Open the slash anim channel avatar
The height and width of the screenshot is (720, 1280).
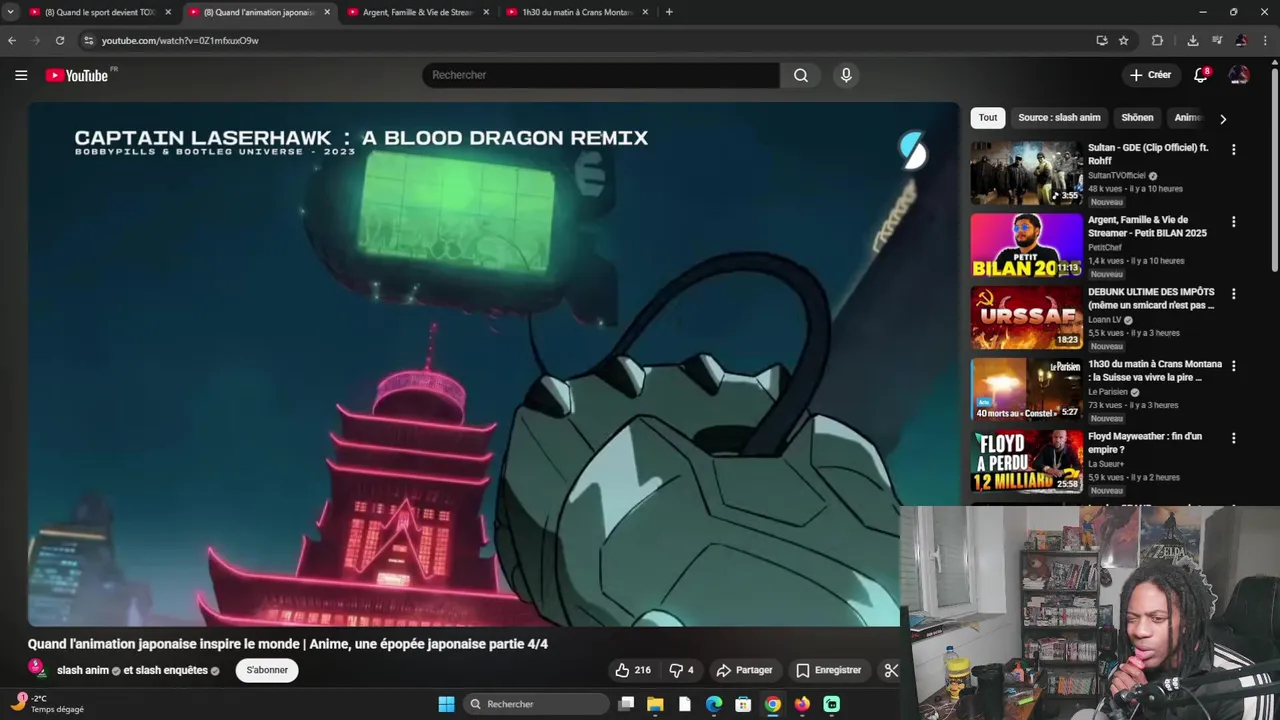(38, 669)
